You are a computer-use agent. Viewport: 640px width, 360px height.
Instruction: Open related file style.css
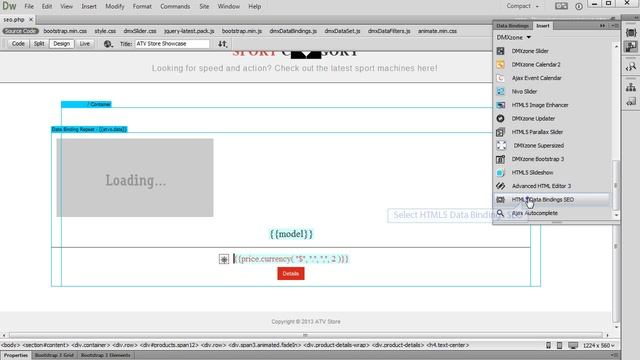point(105,31)
